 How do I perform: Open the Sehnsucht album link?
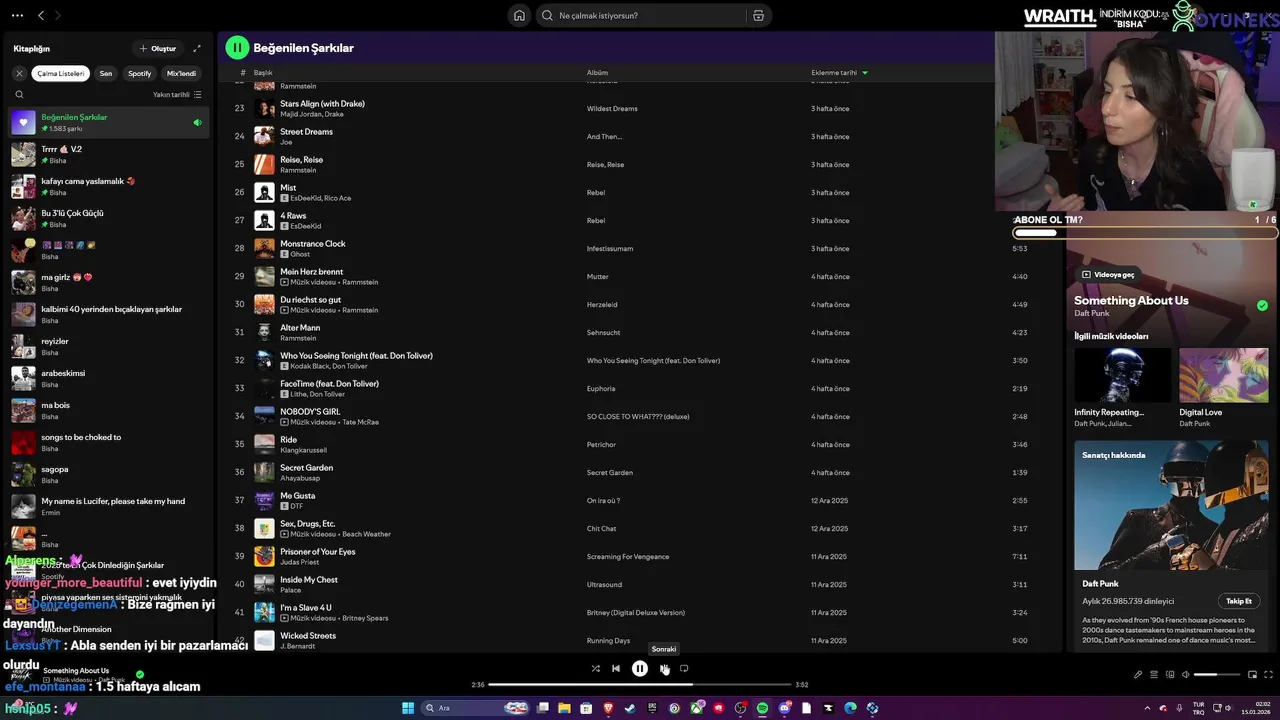click(x=603, y=332)
